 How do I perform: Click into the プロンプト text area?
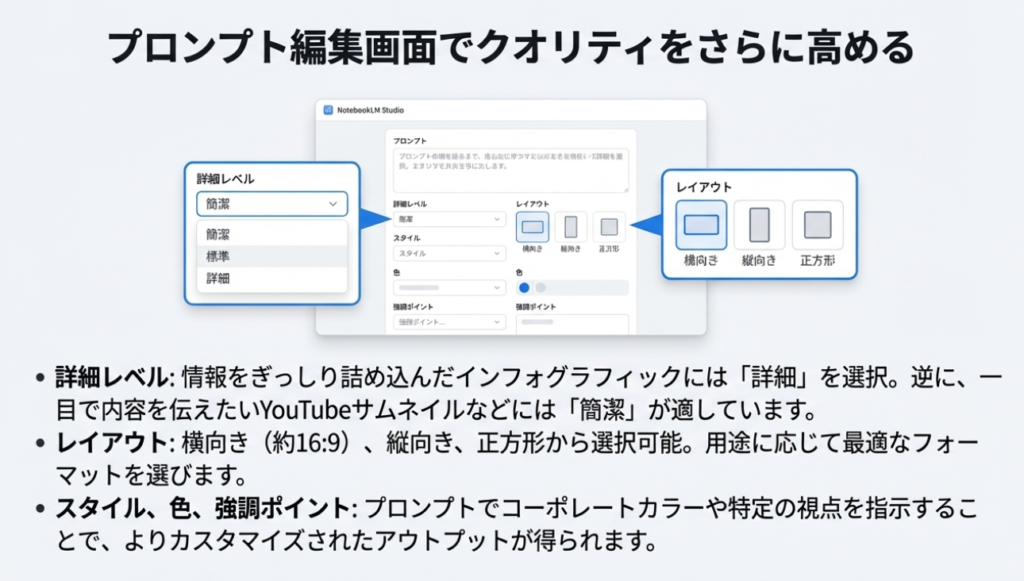click(x=510, y=170)
